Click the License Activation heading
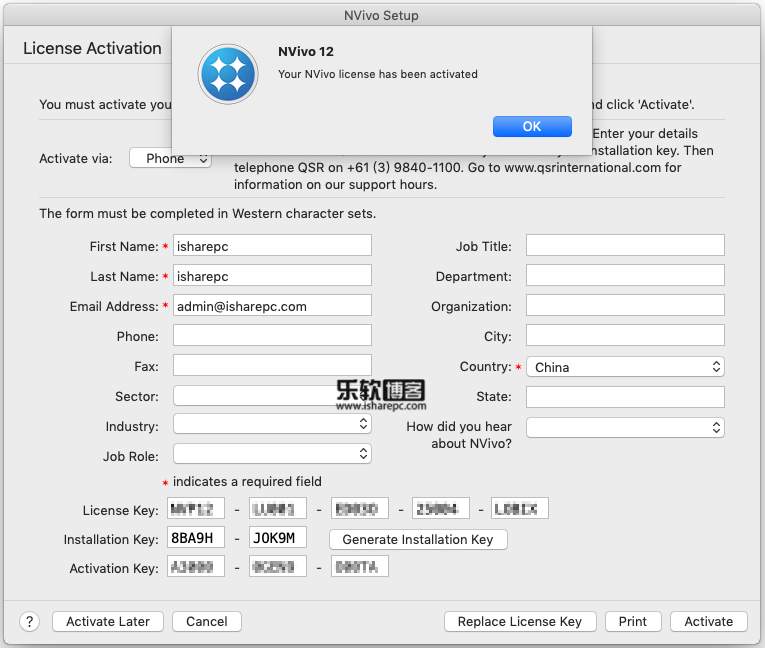The image size is (765, 648). pyautogui.click(x=92, y=48)
